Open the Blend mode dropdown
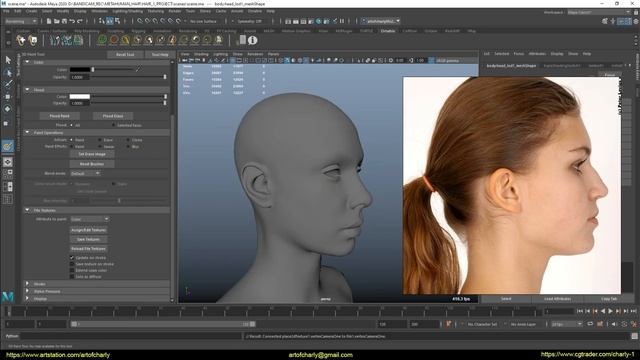Image resolution: width=640 pixels, height=360 pixels. [85, 173]
